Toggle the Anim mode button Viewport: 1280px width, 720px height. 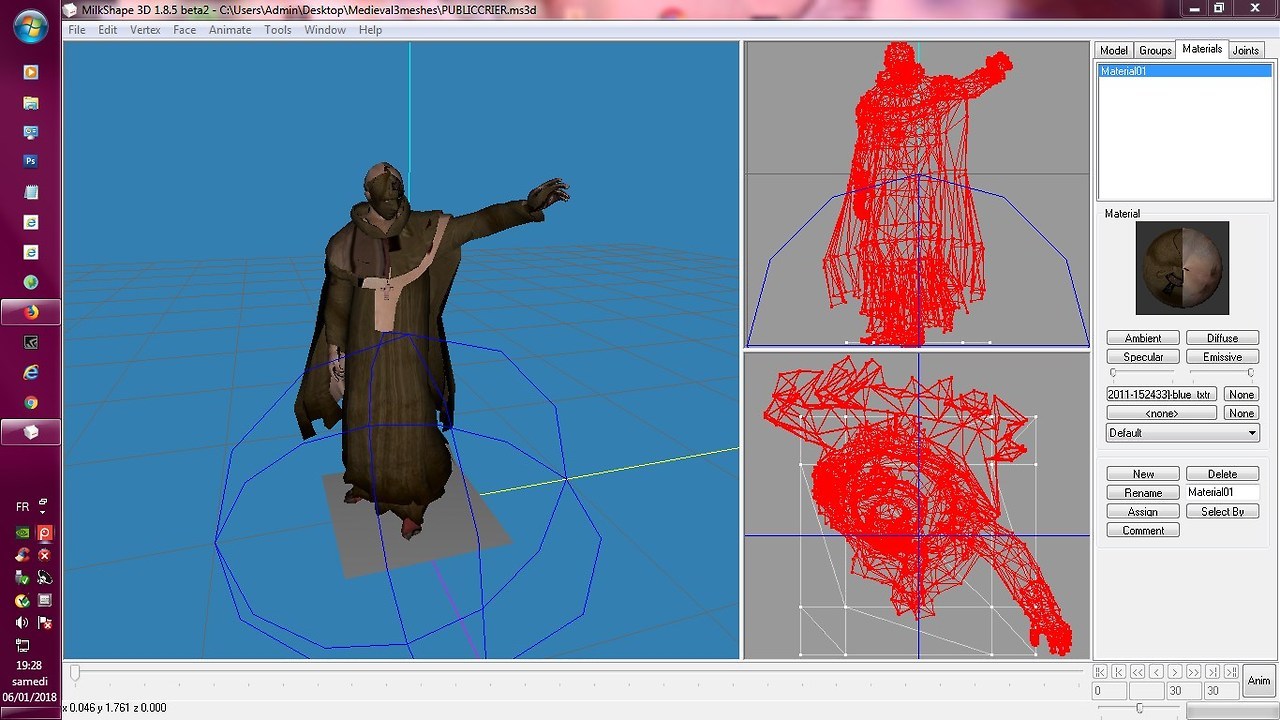[x=1258, y=681]
